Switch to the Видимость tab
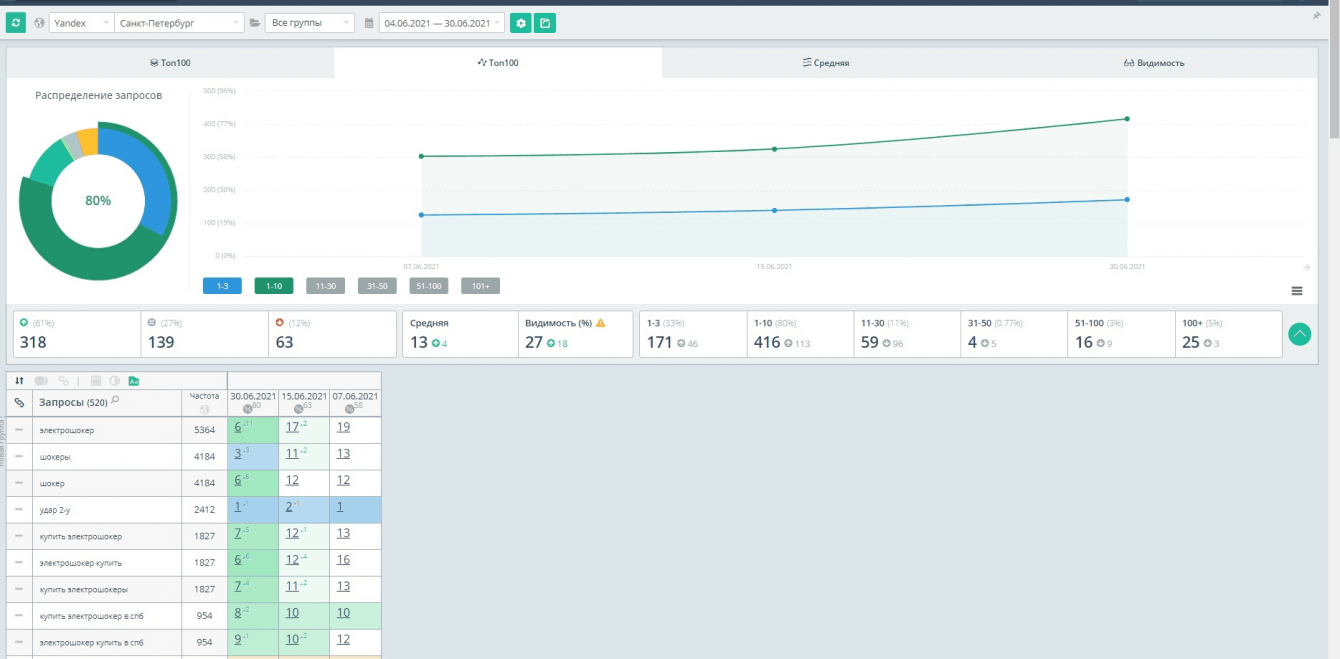The width and height of the screenshot is (1340, 659). (1154, 63)
